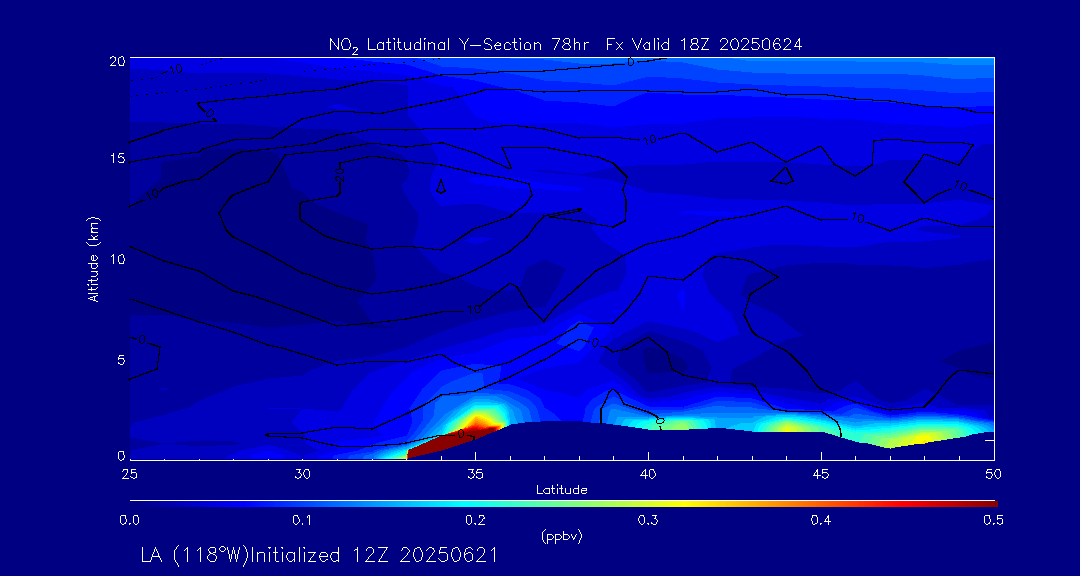Click the "Altitude (km)" y-axis label
The image size is (1080, 576).
93,259
